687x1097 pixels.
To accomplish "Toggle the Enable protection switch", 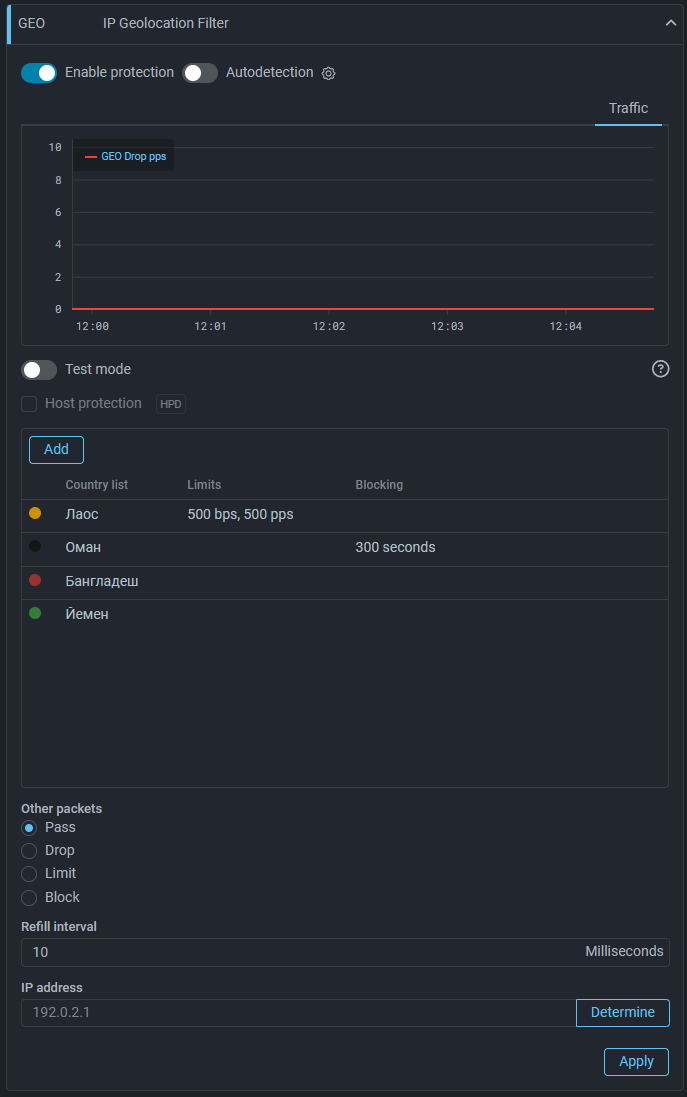I will pos(39,73).
